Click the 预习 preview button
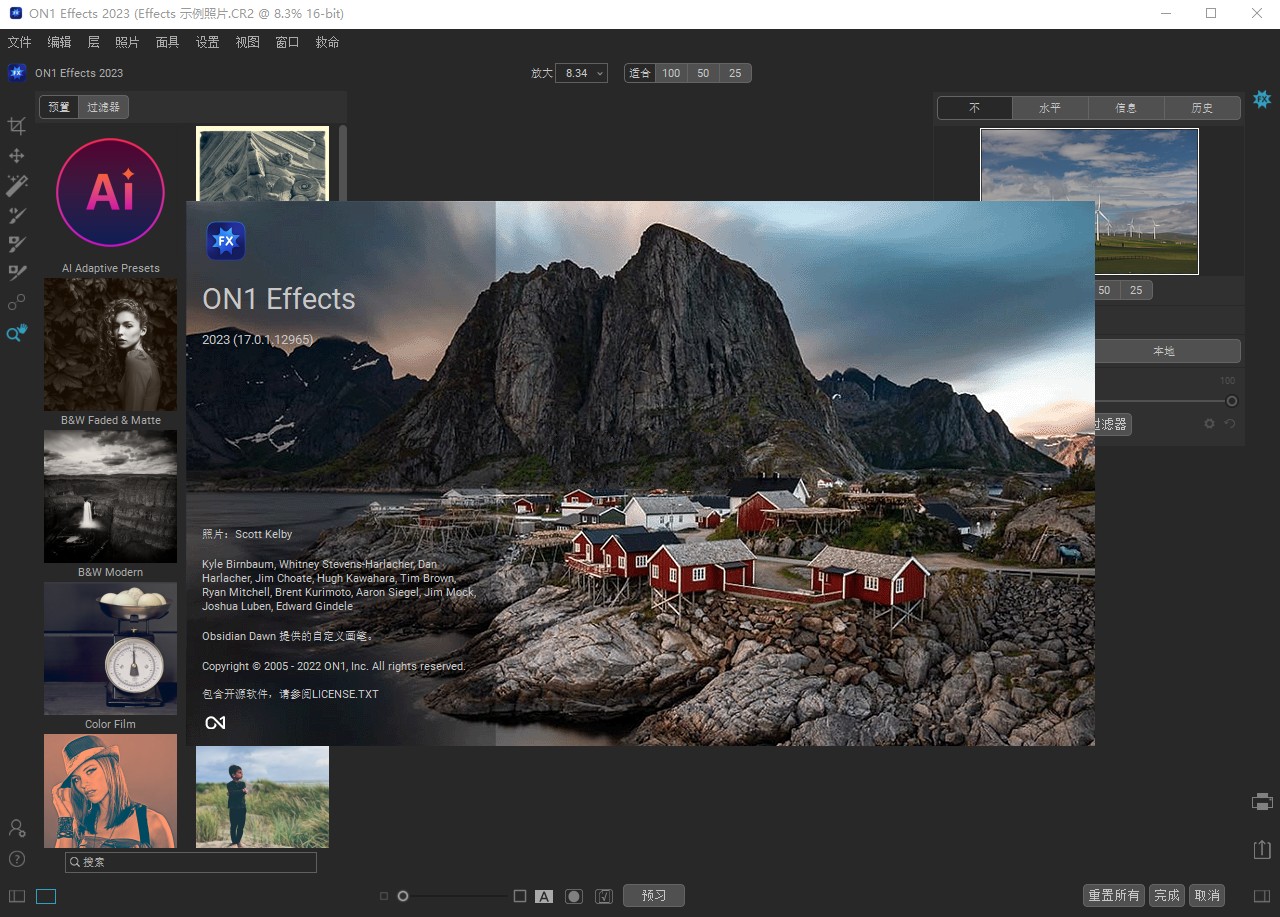The width and height of the screenshot is (1280, 917). tap(654, 896)
